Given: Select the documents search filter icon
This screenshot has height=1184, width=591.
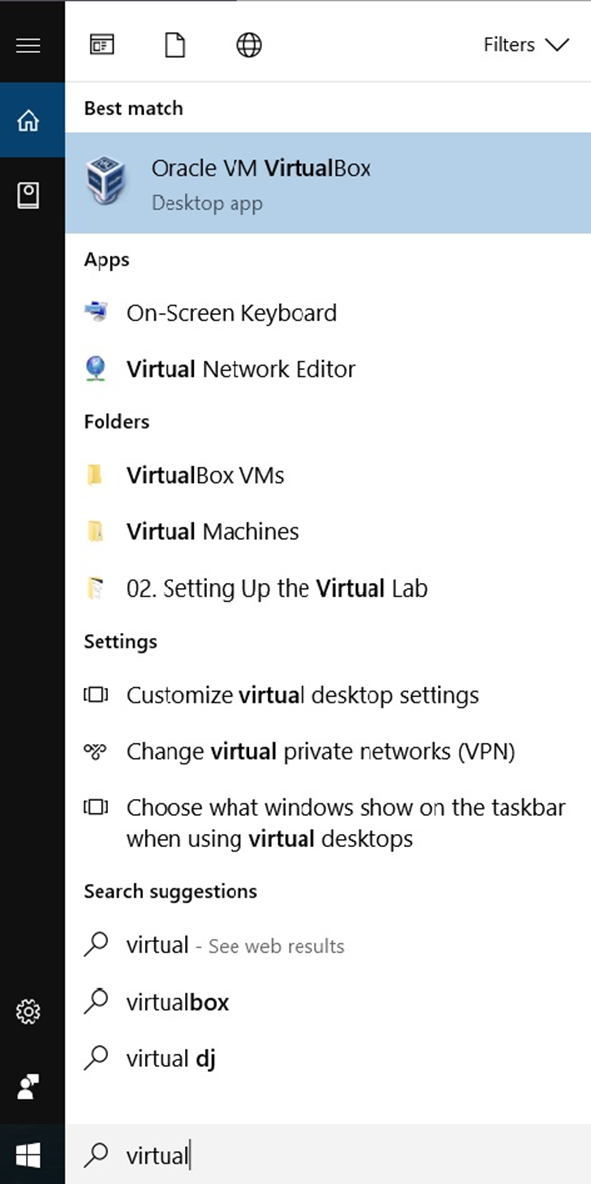Looking at the screenshot, I should coord(175,44).
